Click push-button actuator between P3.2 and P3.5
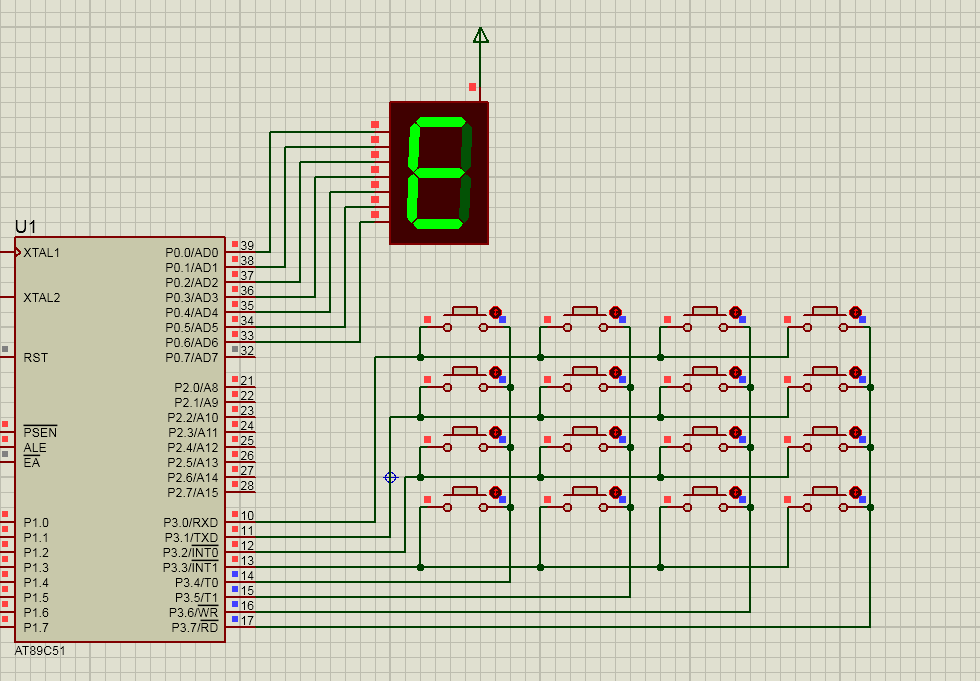980x681 pixels. pyautogui.click(x=585, y=431)
